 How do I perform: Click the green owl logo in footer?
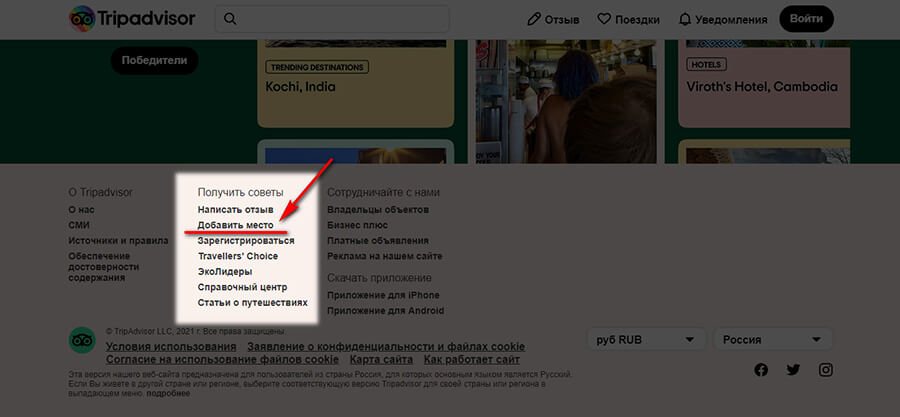click(82, 340)
